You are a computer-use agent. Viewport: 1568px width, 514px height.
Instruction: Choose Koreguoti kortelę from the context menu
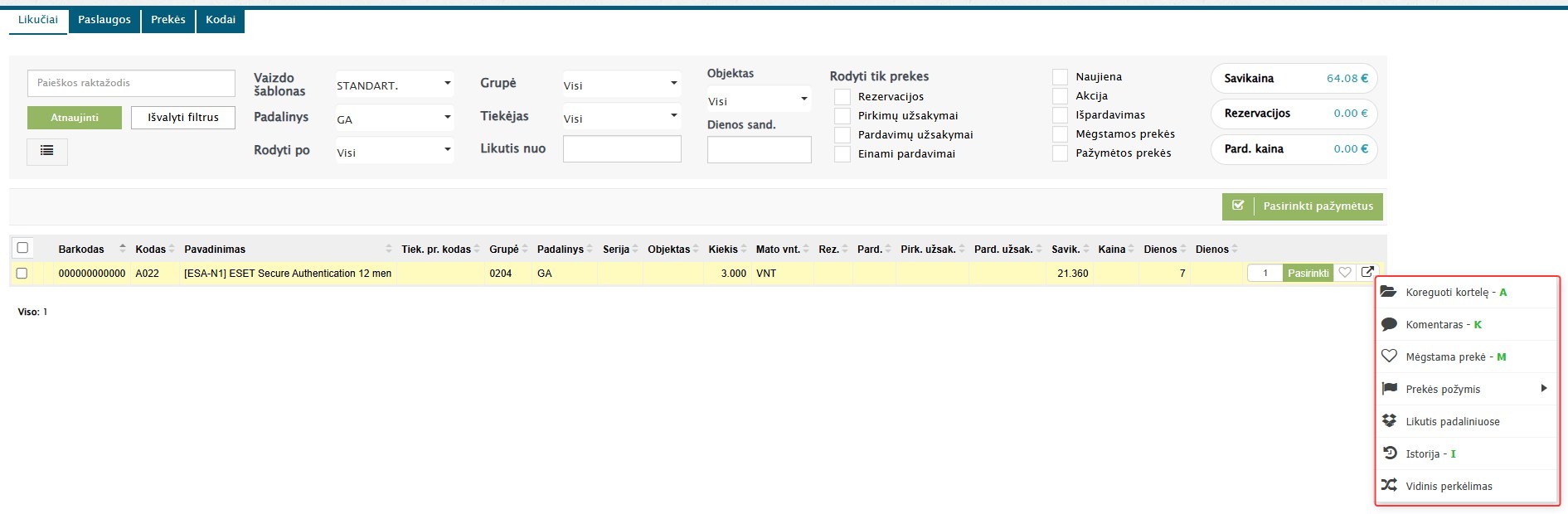pos(1467,293)
